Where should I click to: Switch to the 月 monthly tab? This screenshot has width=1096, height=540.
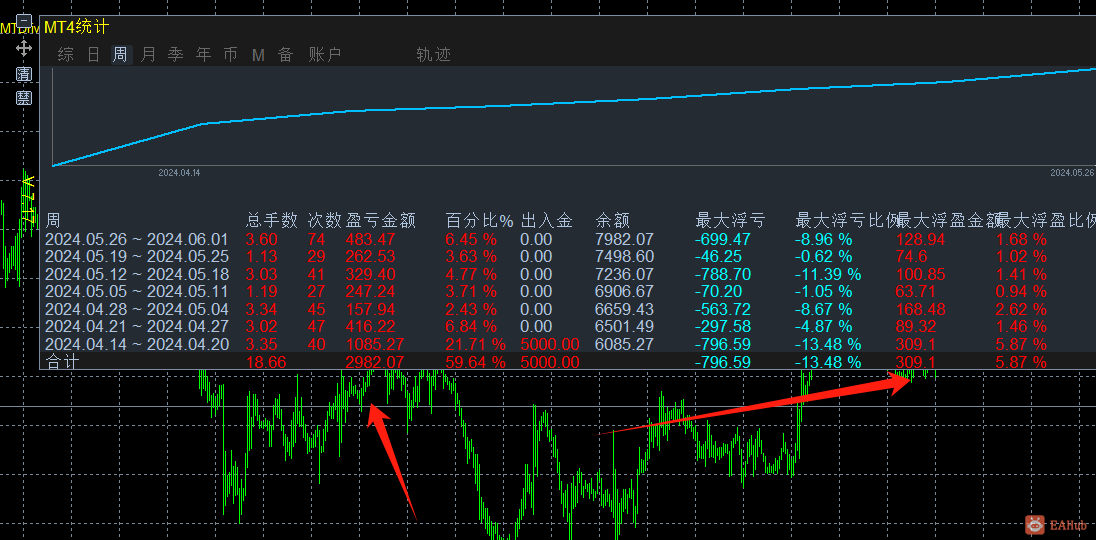148,54
